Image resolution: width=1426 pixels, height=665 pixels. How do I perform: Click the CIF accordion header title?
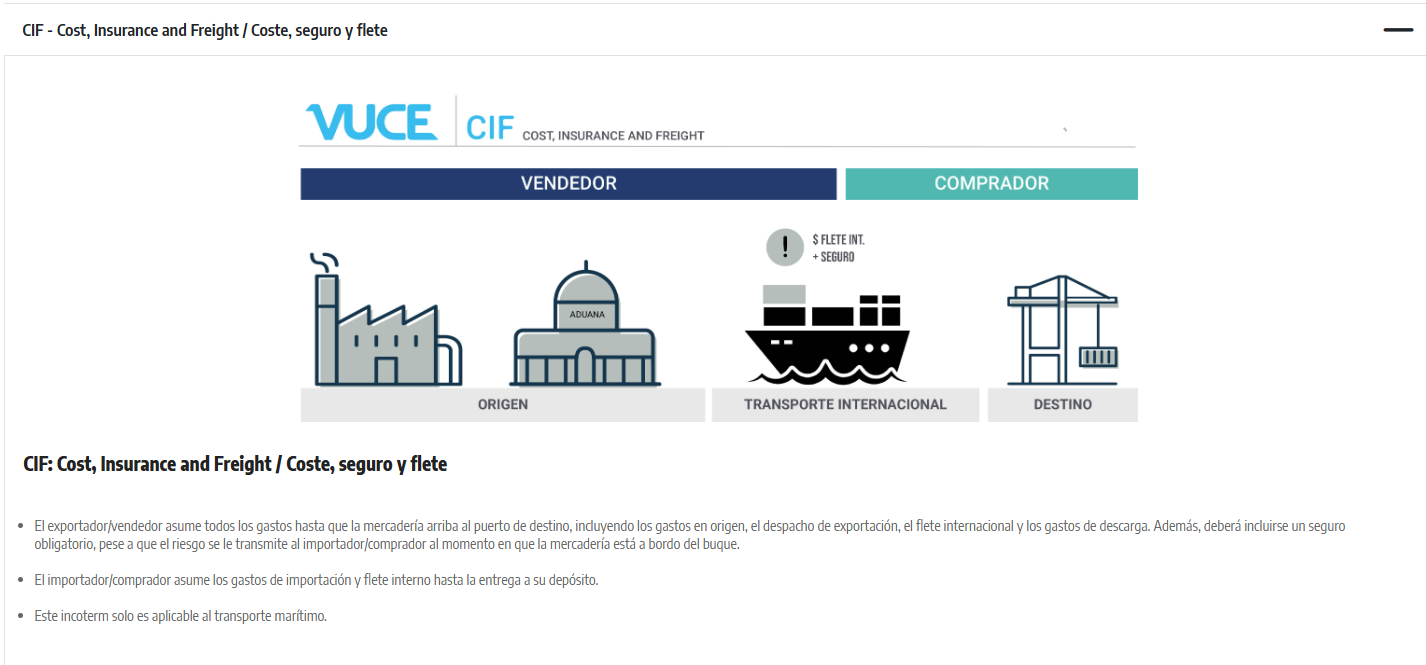205,30
